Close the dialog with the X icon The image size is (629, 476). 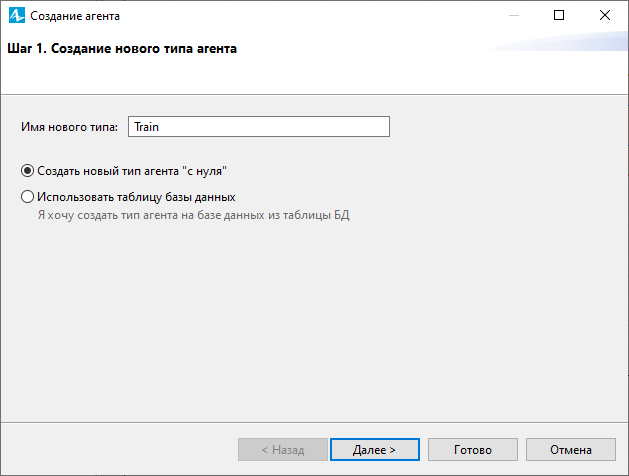tap(605, 15)
